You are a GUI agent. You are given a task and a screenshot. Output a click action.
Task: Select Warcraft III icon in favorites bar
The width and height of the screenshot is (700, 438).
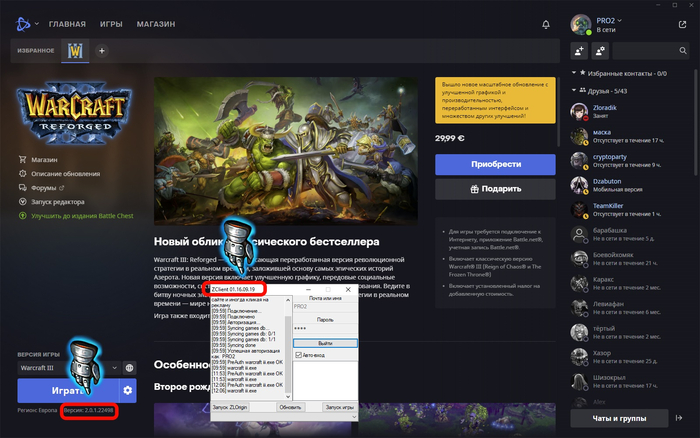pos(75,50)
